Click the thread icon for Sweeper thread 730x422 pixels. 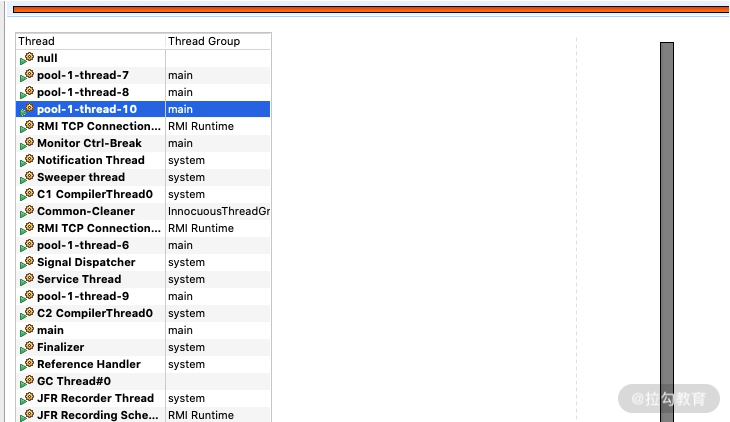tap(27, 178)
